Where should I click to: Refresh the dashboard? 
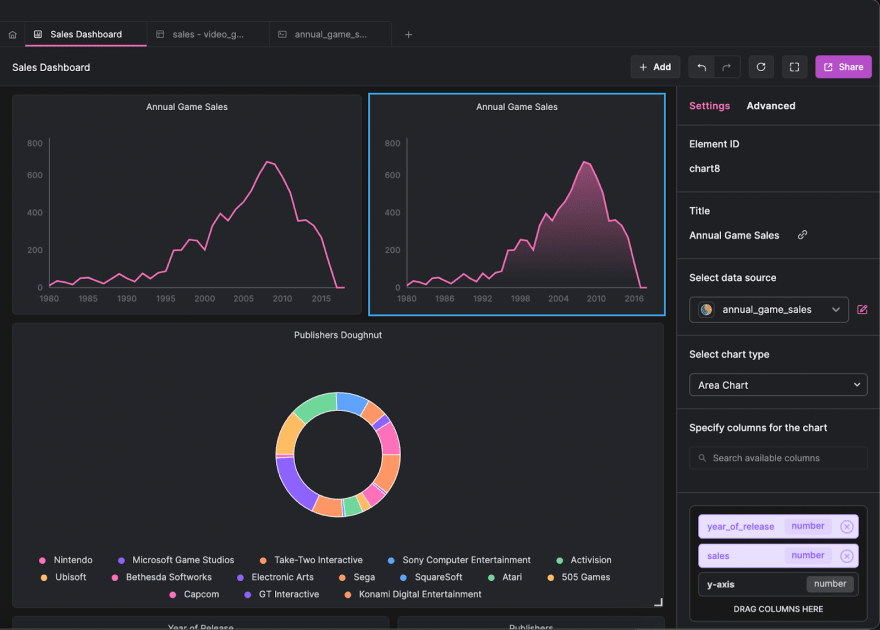click(x=761, y=67)
